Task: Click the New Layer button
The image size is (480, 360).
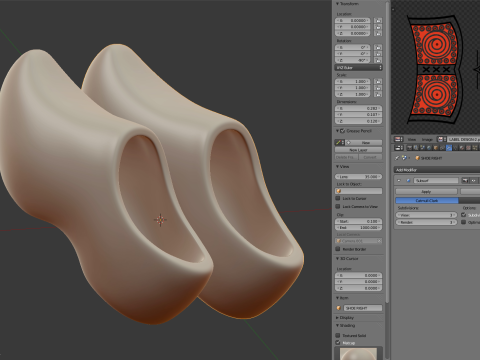Action: [x=358, y=150]
